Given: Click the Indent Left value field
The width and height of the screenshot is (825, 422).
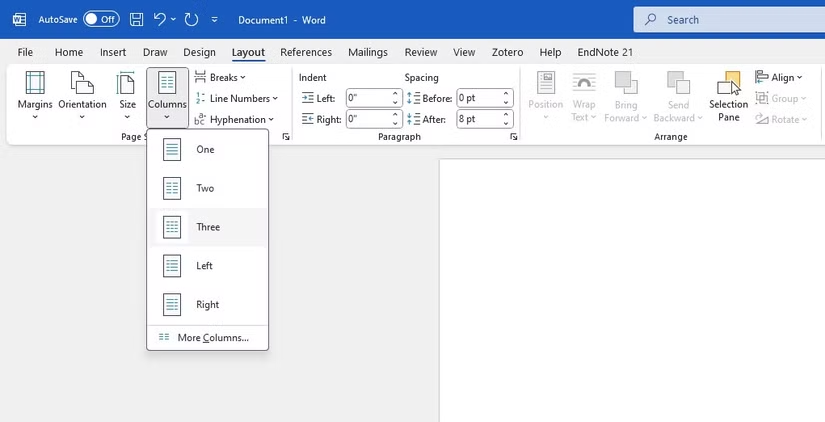Looking at the screenshot, I should (x=368, y=98).
